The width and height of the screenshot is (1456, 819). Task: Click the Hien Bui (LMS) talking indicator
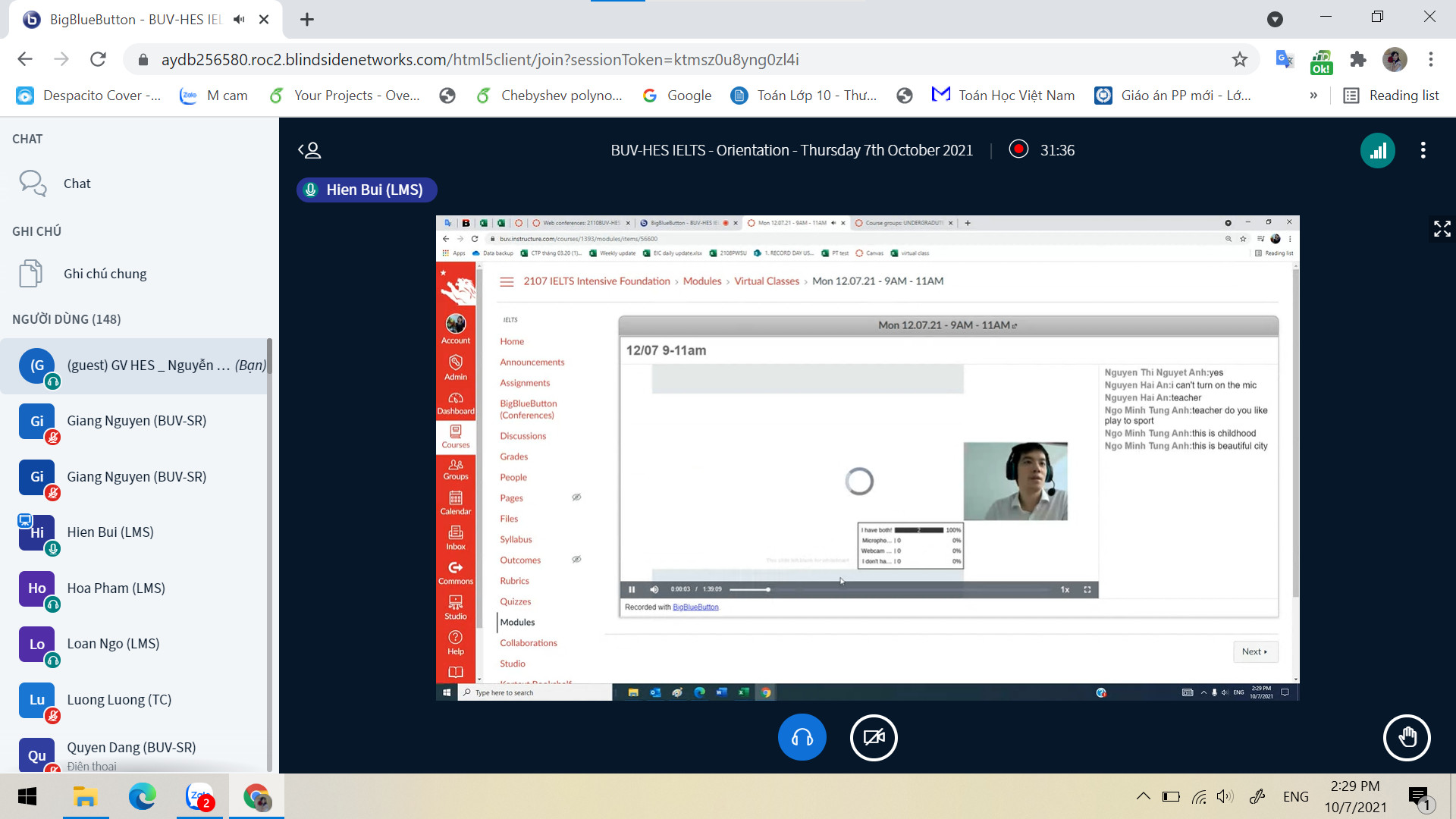coord(366,190)
